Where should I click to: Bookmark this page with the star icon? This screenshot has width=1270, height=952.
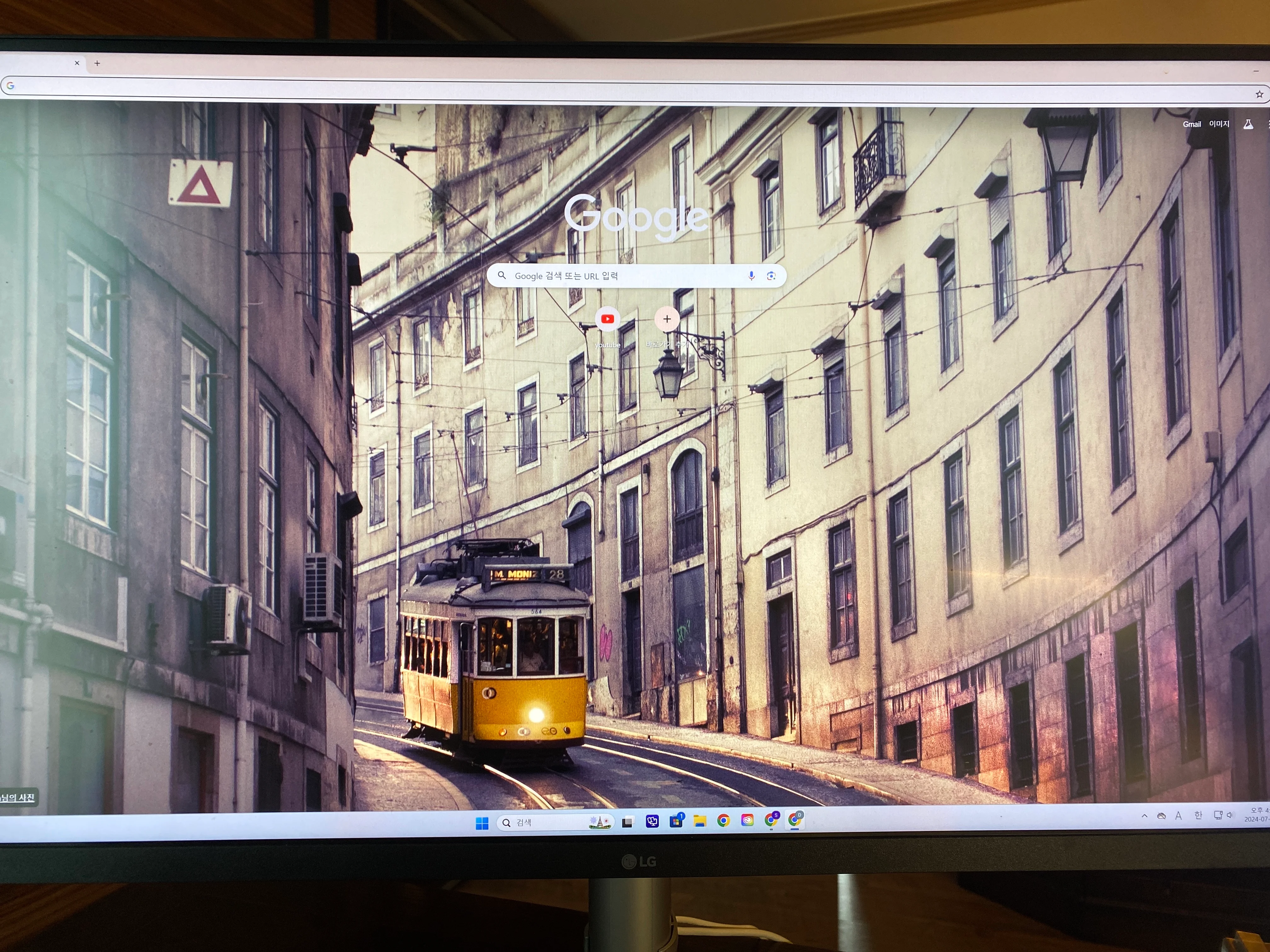[1259, 94]
